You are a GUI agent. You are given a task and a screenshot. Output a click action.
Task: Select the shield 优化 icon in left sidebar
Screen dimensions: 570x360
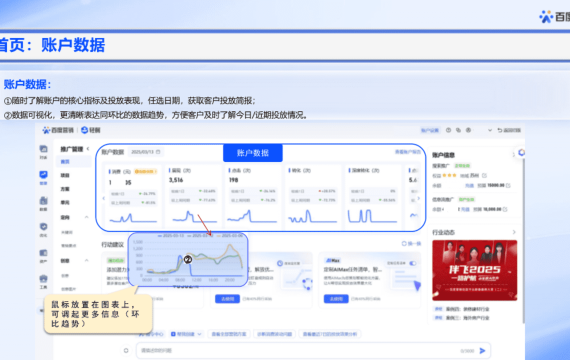43,227
